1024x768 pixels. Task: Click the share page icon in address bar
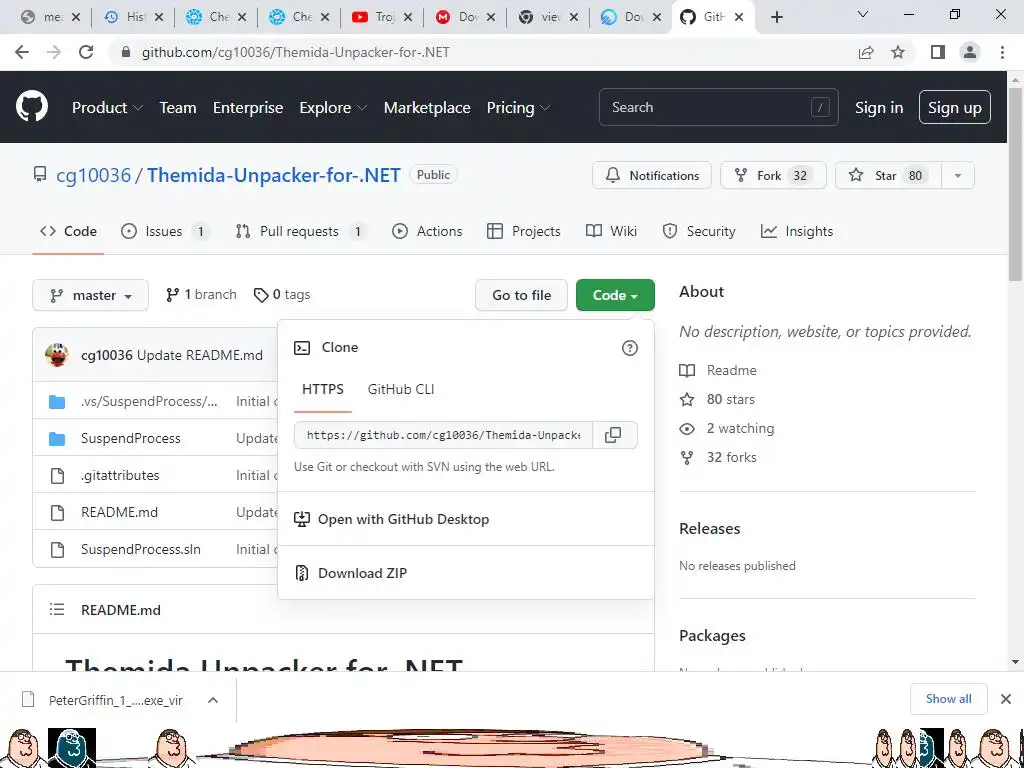coord(866,52)
